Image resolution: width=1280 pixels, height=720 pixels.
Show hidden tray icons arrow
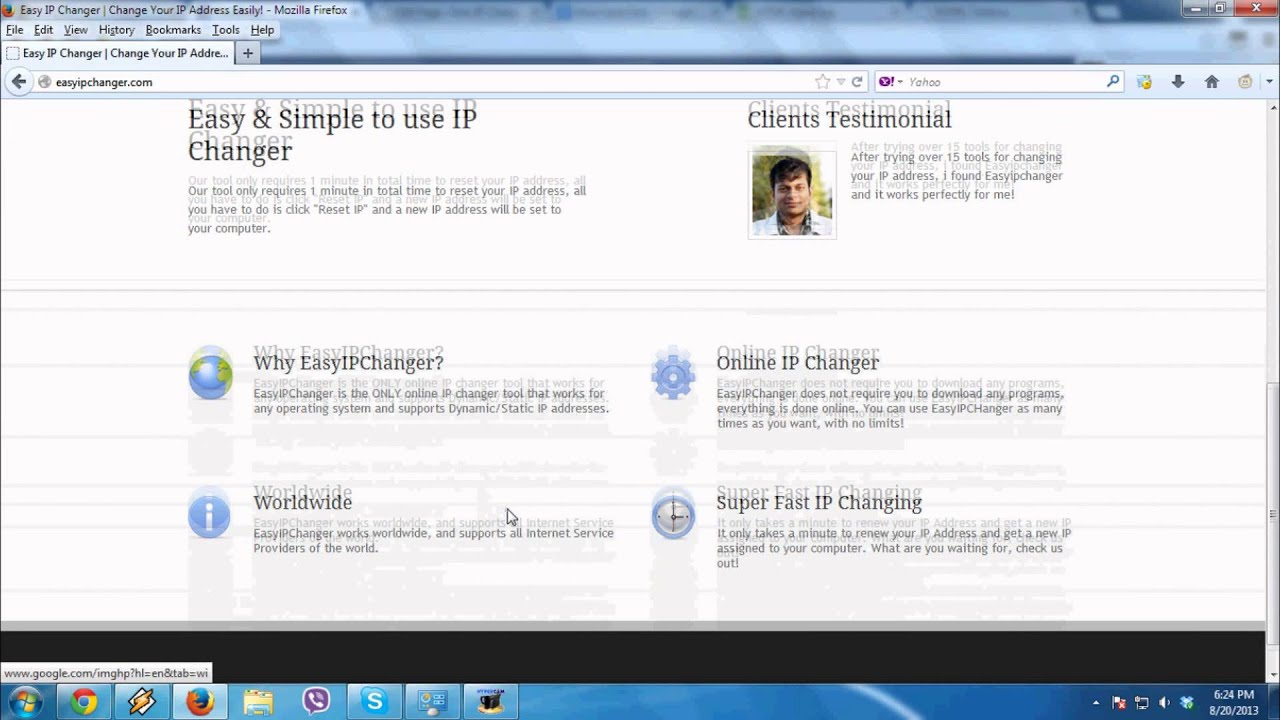pyautogui.click(x=1096, y=703)
